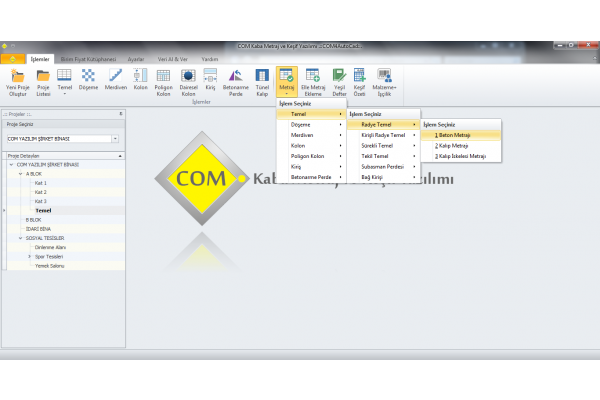The width and height of the screenshot is (600, 400).
Task: Select the Temel tree row
Action: tap(65, 211)
